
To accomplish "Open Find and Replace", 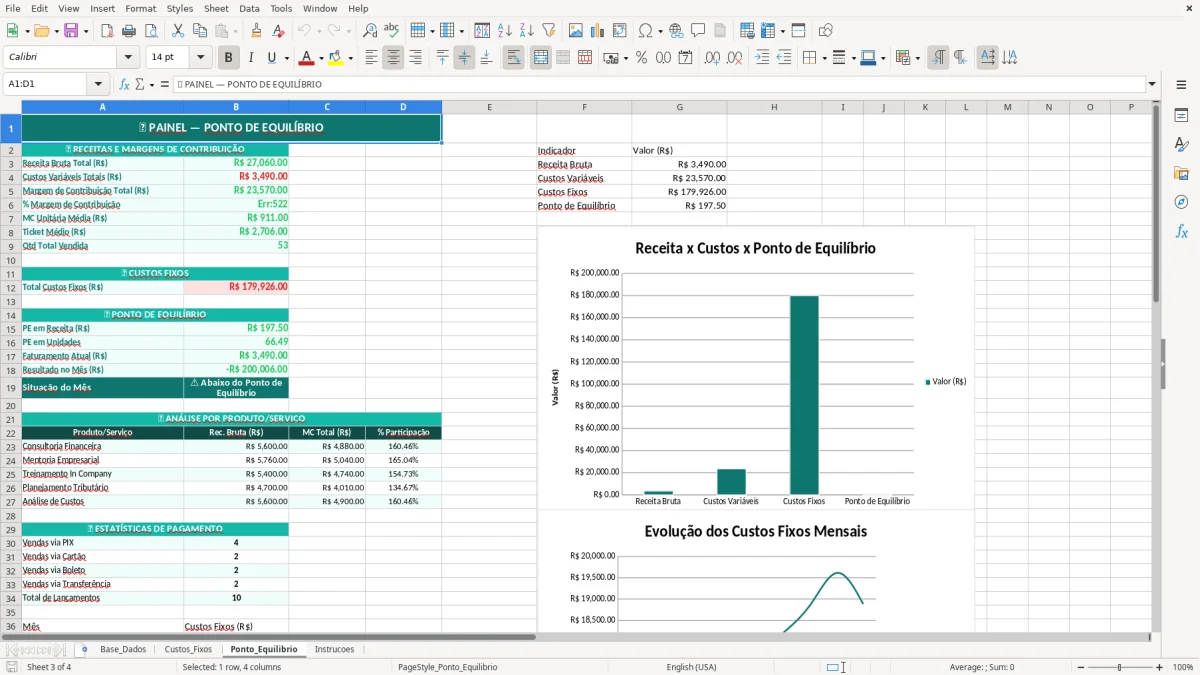I will coord(370,31).
